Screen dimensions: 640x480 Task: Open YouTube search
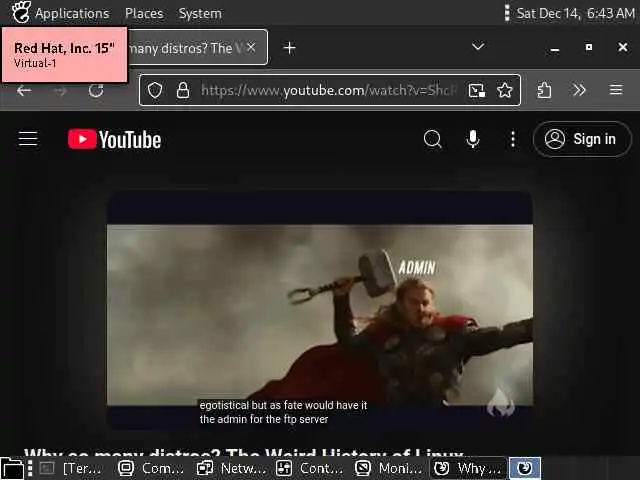point(433,139)
